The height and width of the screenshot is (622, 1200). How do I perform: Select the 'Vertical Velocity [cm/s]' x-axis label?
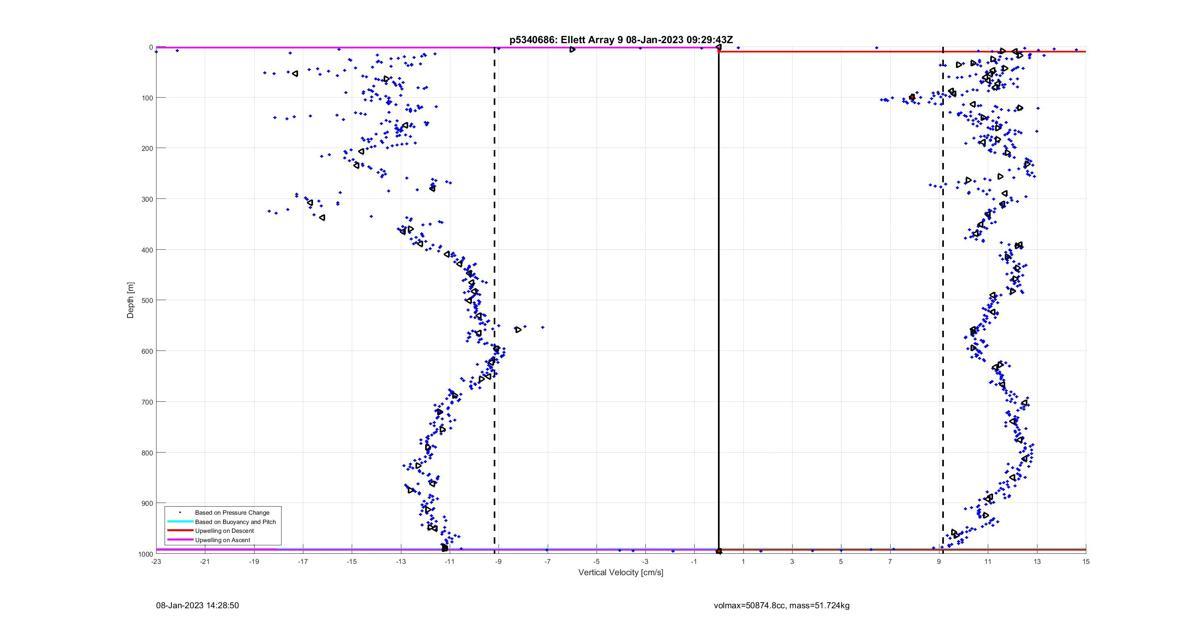(620, 572)
